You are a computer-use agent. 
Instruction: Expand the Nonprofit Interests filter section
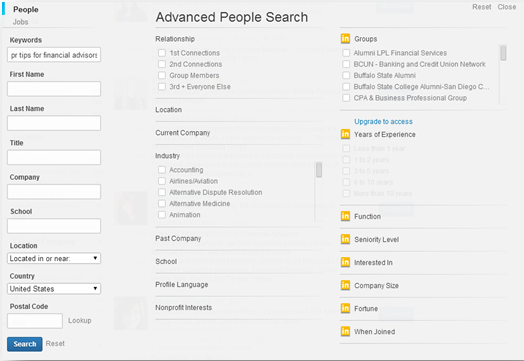(183, 308)
